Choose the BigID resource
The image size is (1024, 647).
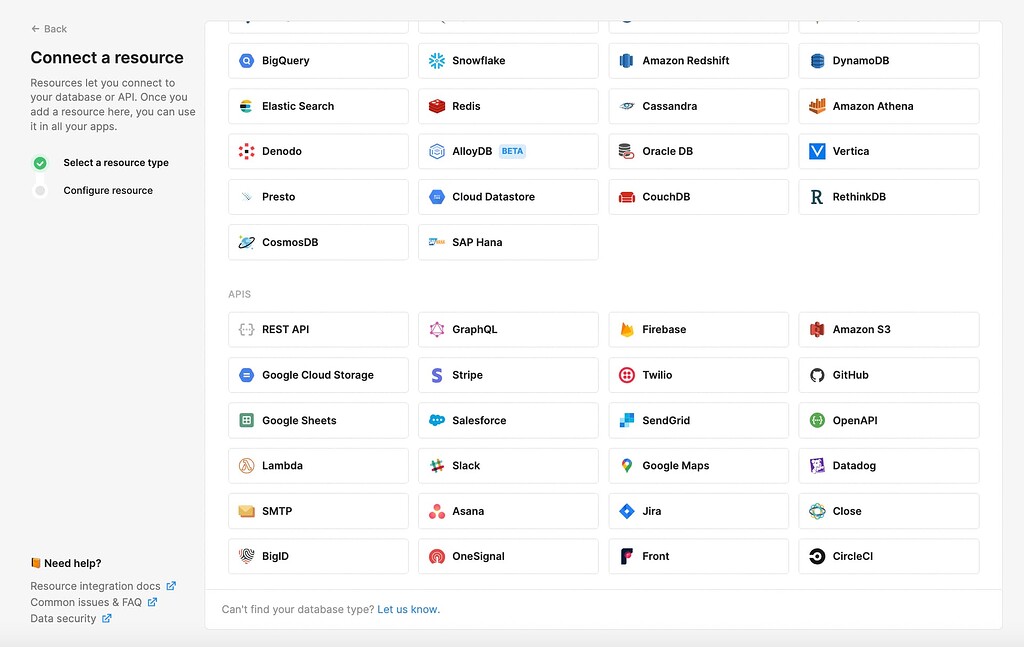[318, 556]
